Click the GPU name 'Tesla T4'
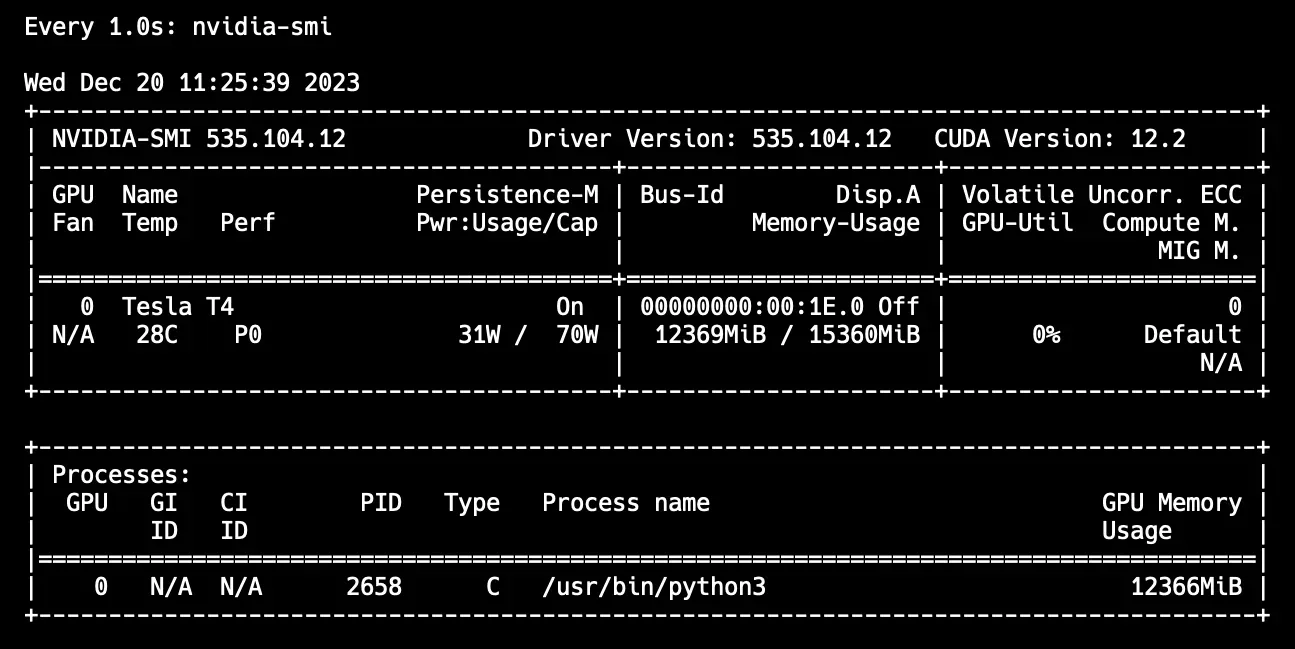The width and height of the screenshot is (1295, 649). coord(178,306)
